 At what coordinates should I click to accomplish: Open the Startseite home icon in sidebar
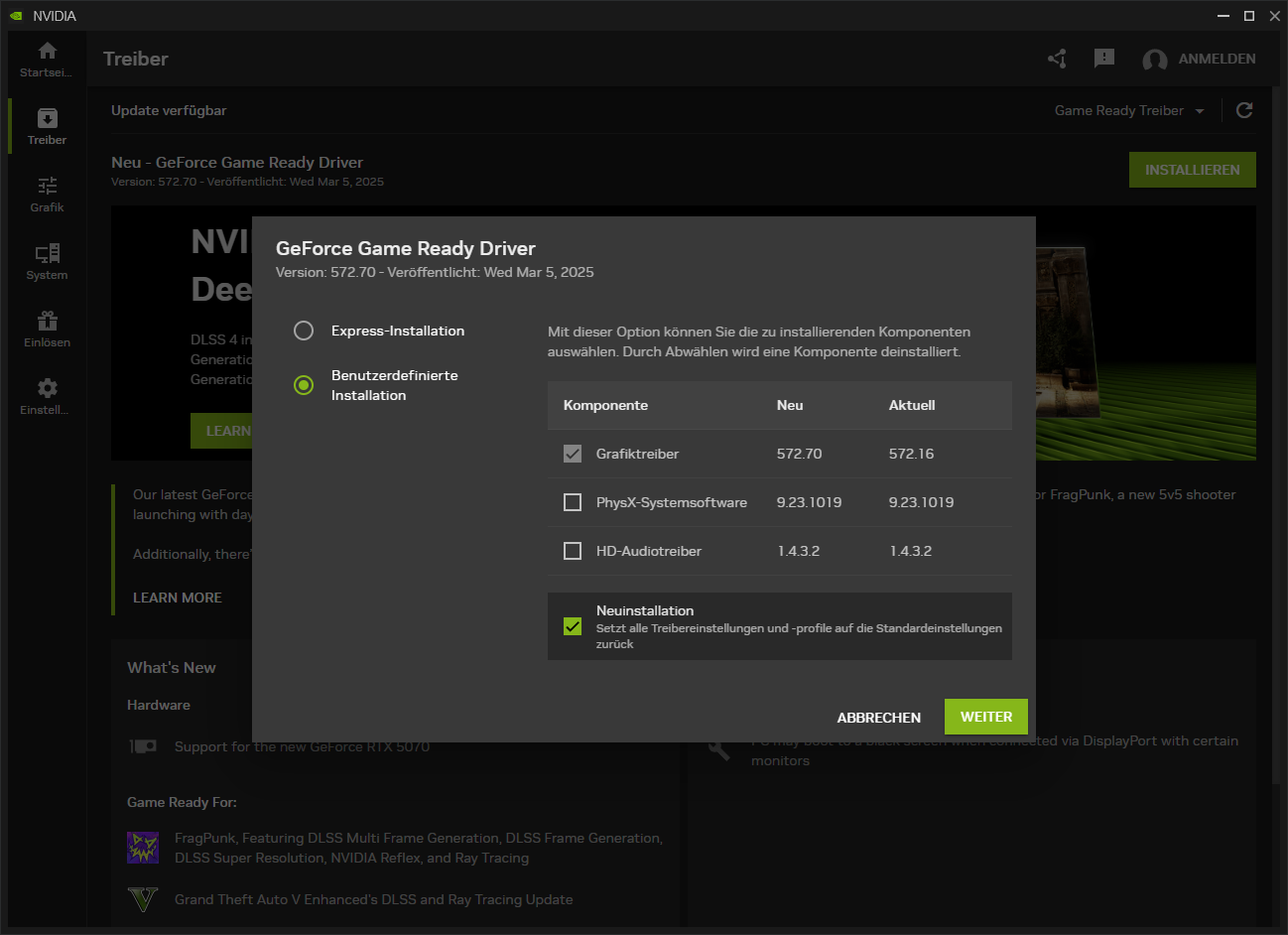coord(47,51)
